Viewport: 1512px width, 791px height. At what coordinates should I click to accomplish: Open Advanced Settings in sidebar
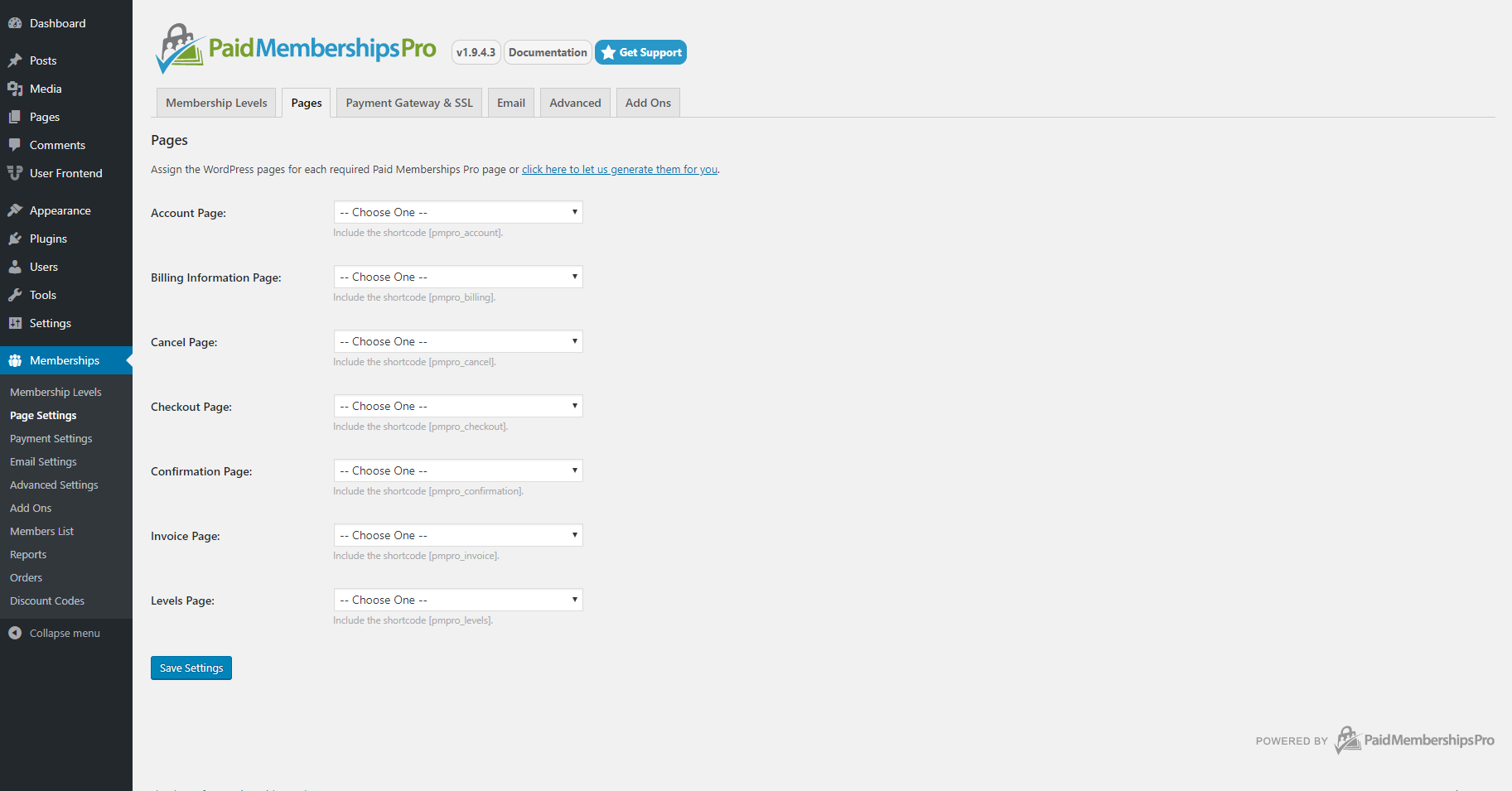pos(54,485)
